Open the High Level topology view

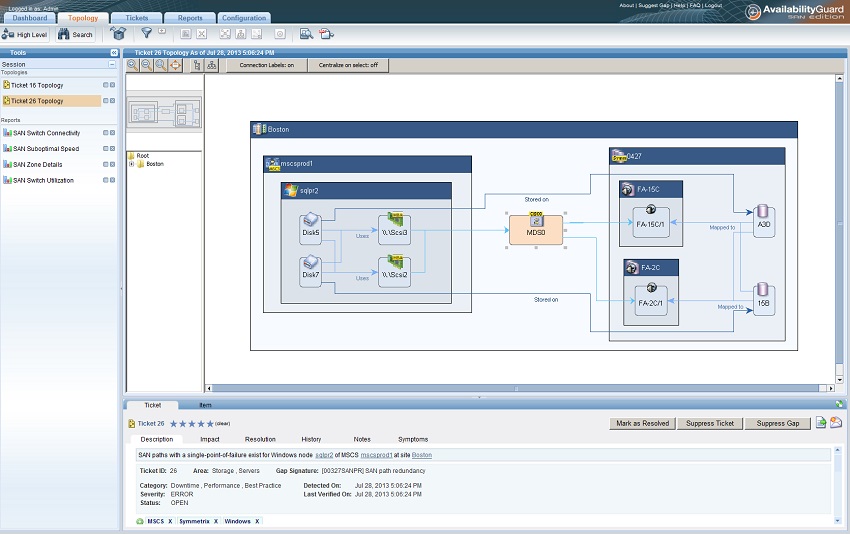[x=25, y=35]
